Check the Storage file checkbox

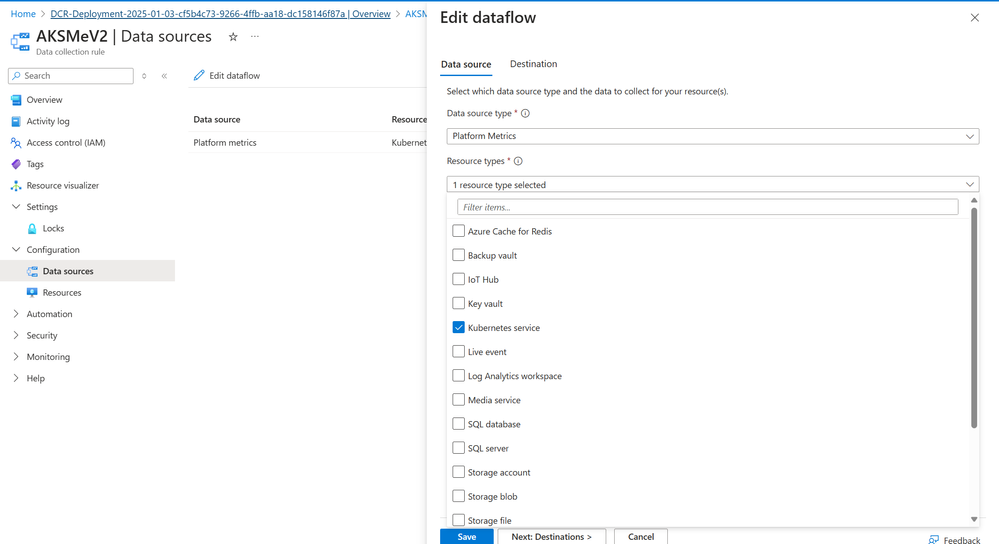(x=458, y=520)
